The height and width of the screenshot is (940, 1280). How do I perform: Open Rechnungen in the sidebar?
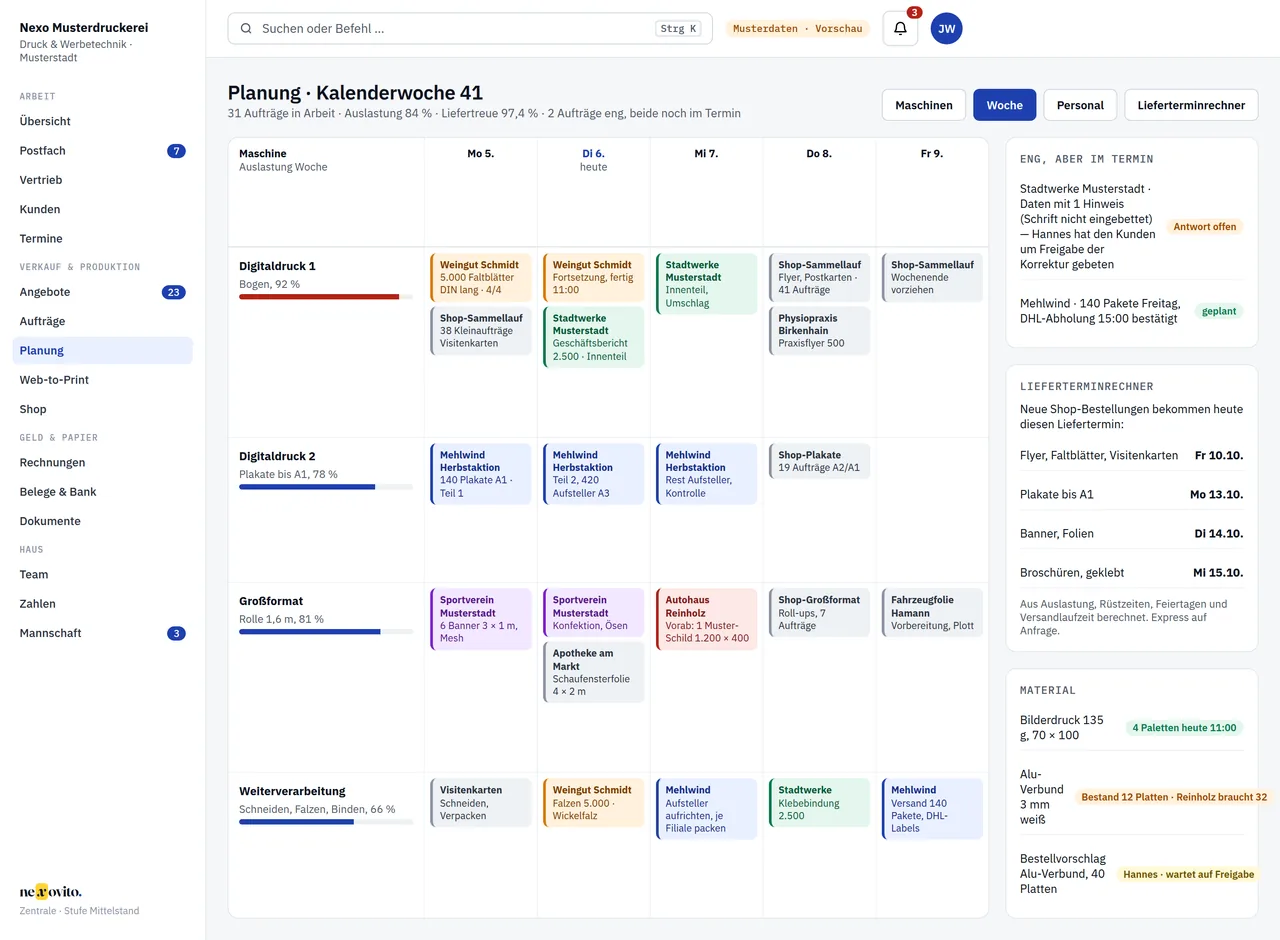102,463
